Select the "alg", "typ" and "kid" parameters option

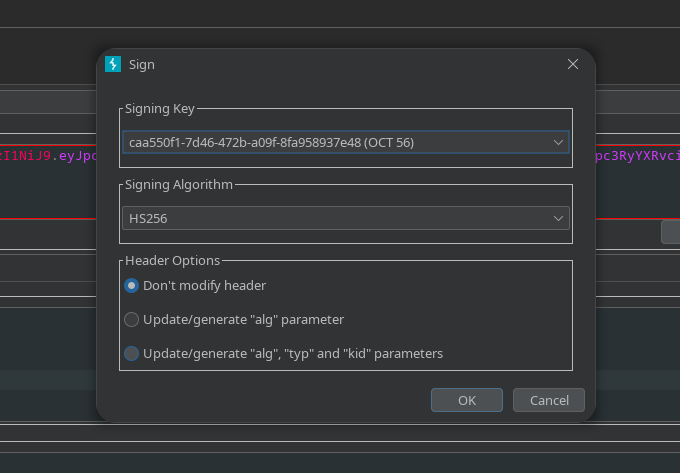(131, 353)
